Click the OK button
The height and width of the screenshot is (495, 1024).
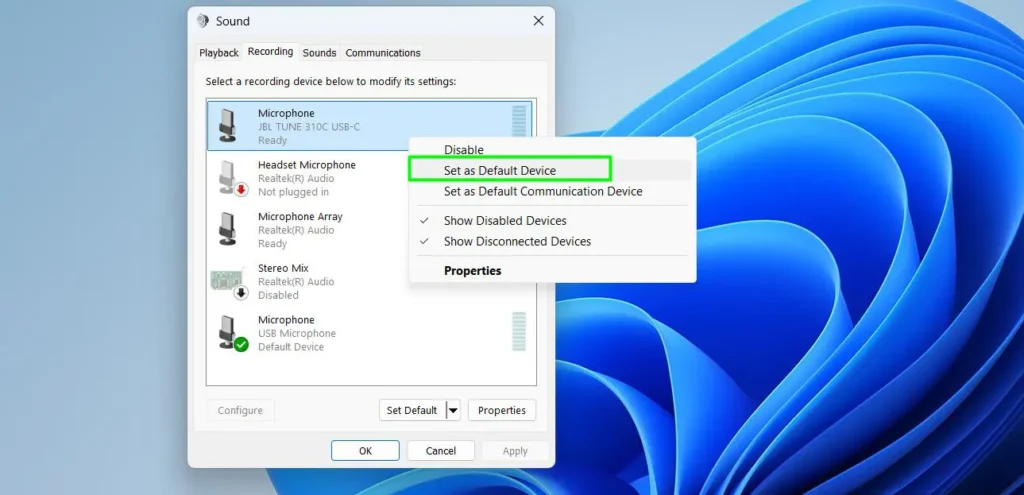click(365, 451)
